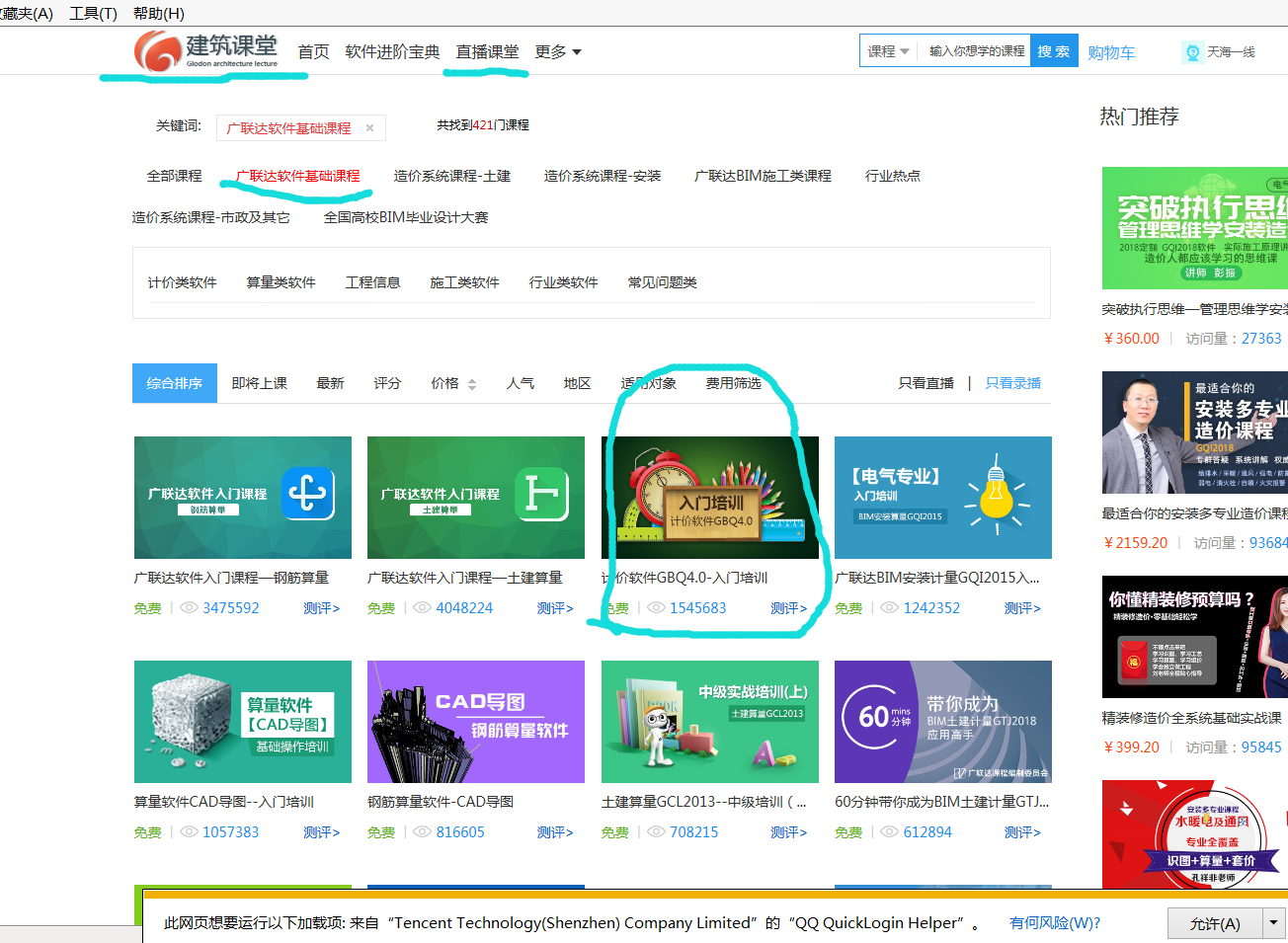Click the eye icon beside 3475592 views
1288x943 pixels.
pyautogui.click(x=190, y=608)
